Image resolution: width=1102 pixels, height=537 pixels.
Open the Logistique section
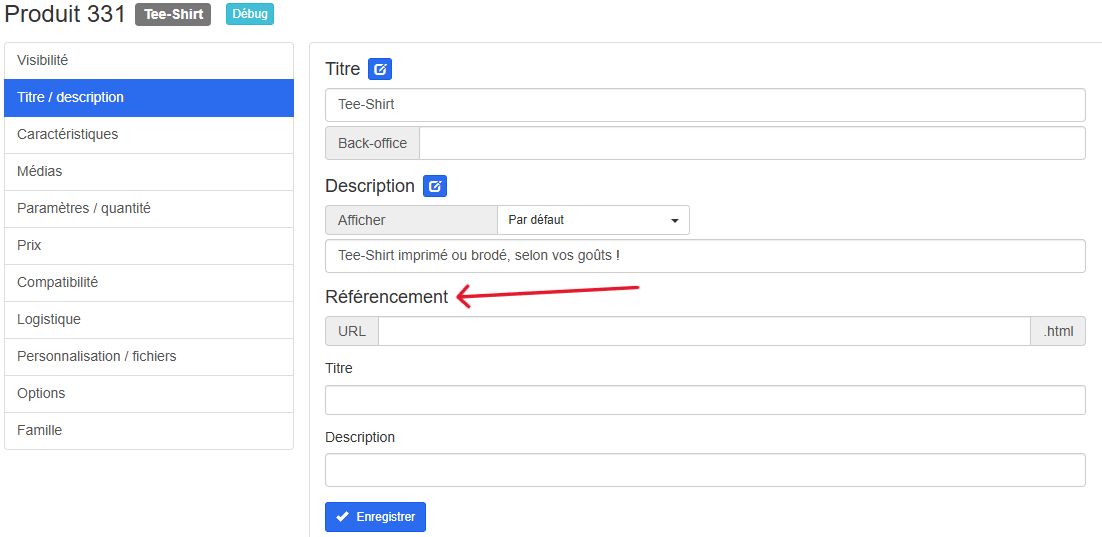[149, 319]
